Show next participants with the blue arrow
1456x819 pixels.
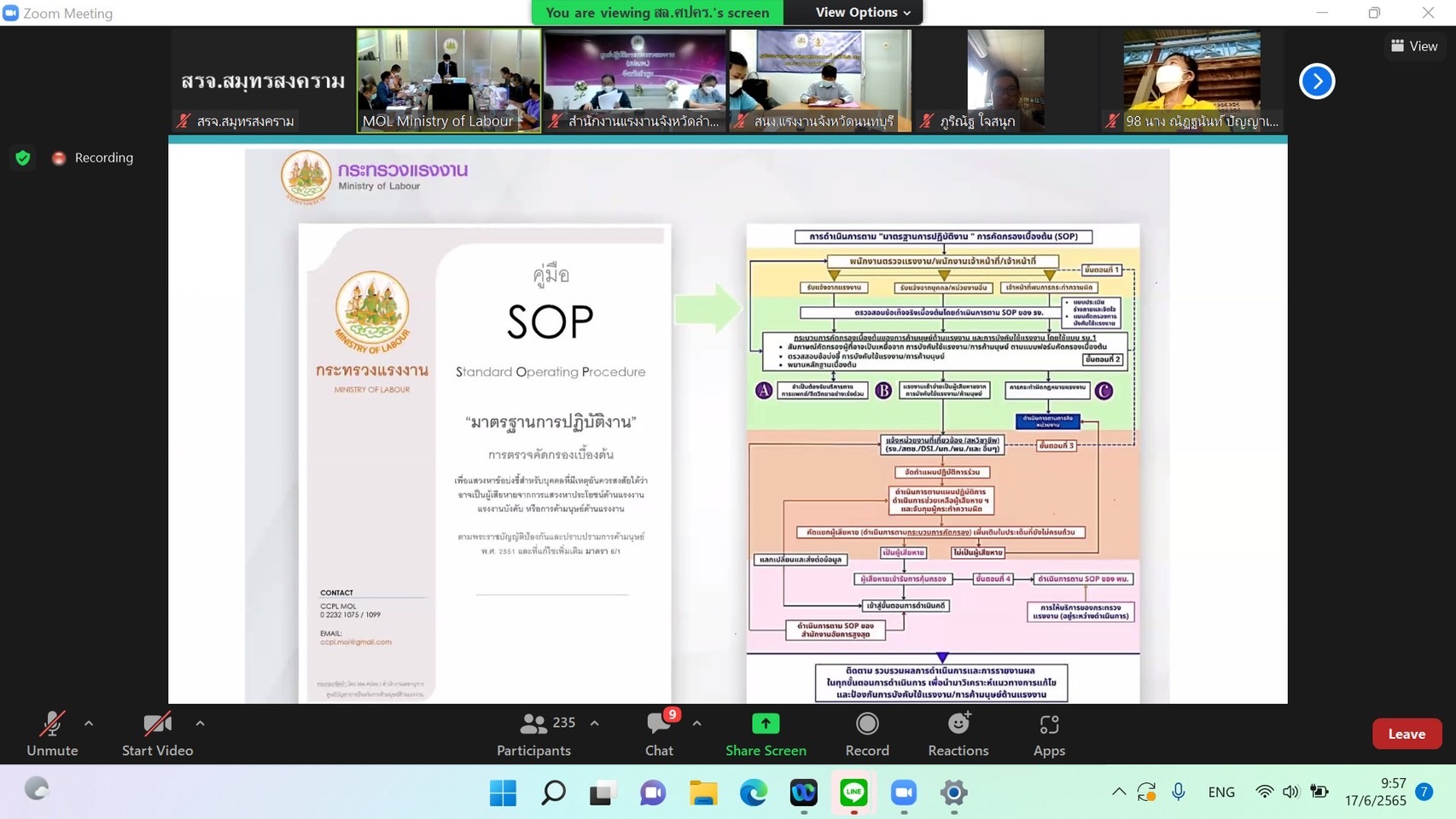pos(1316,81)
